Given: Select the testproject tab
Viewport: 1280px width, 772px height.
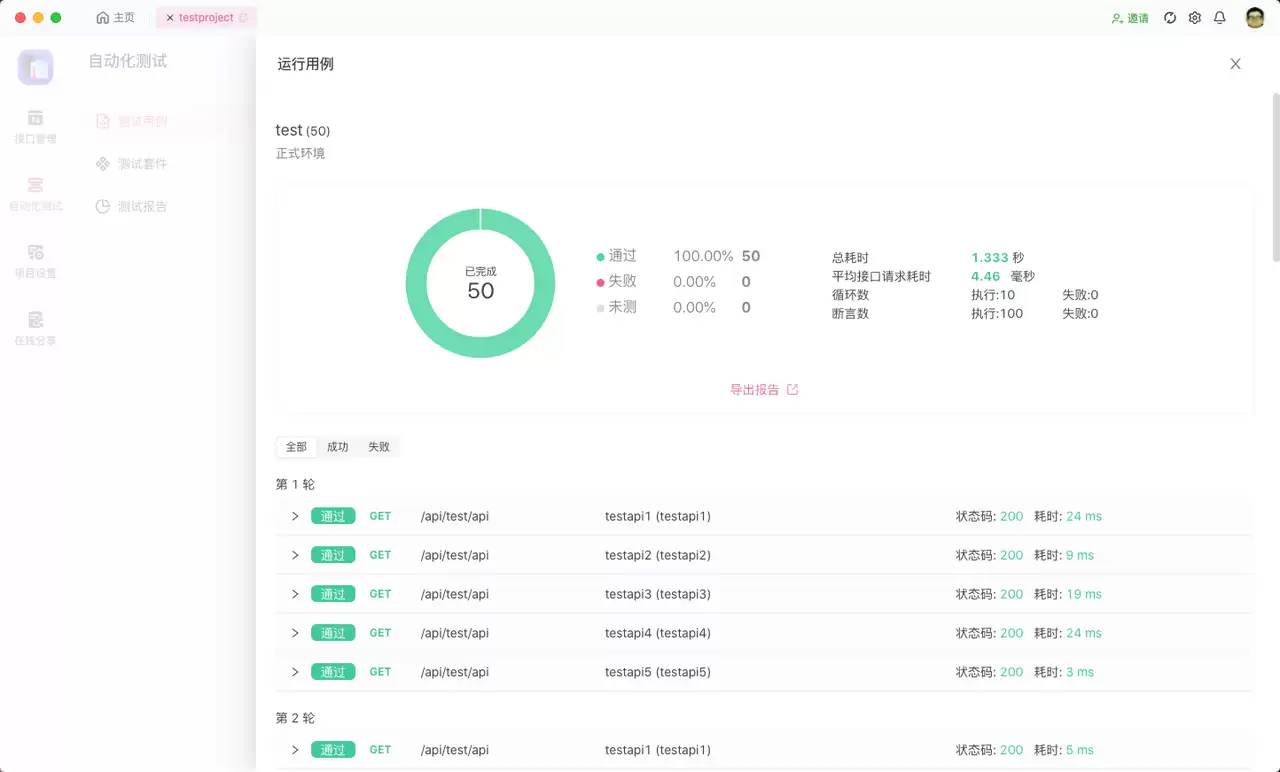Looking at the screenshot, I should pyautogui.click(x=206, y=18).
